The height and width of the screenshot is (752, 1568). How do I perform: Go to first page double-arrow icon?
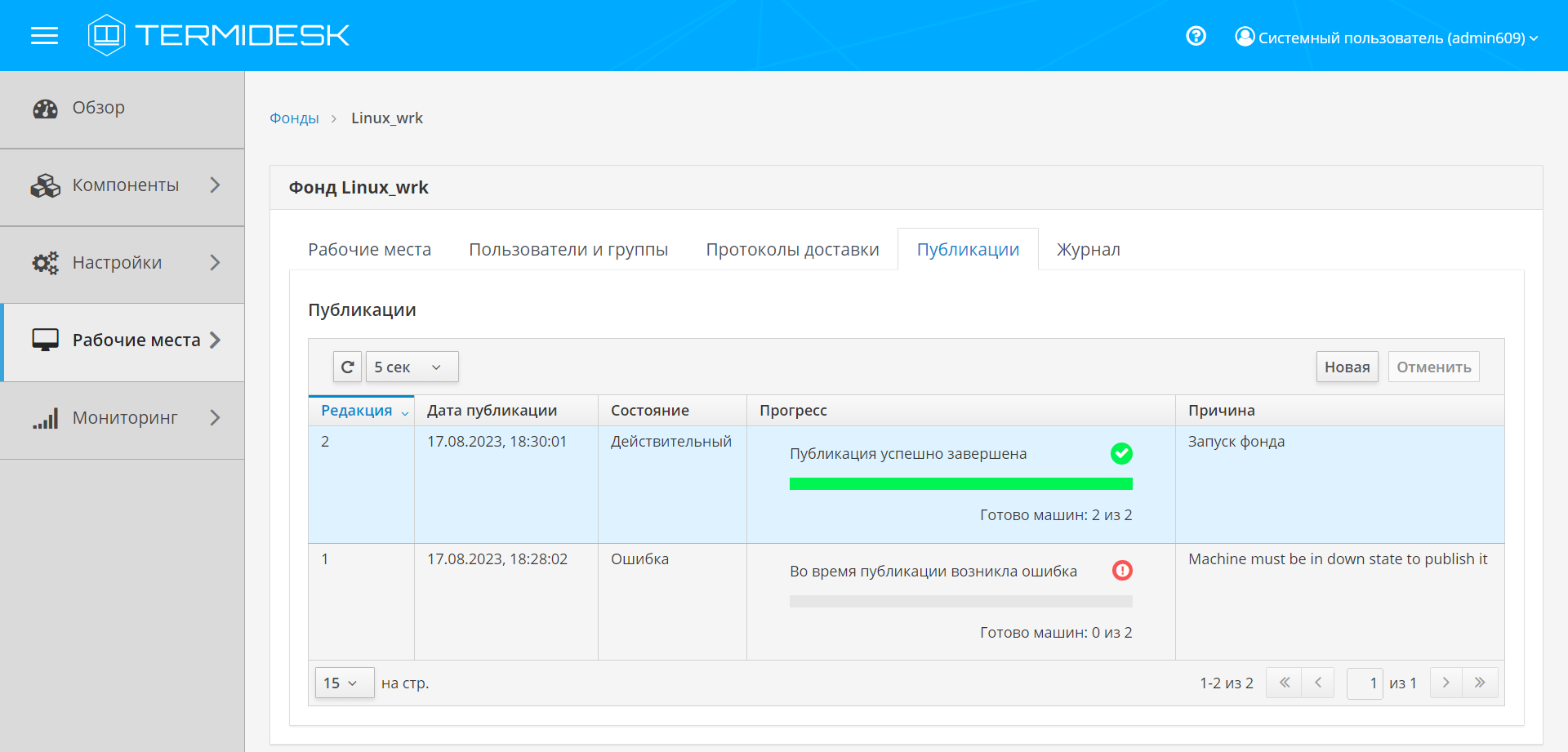(1284, 683)
